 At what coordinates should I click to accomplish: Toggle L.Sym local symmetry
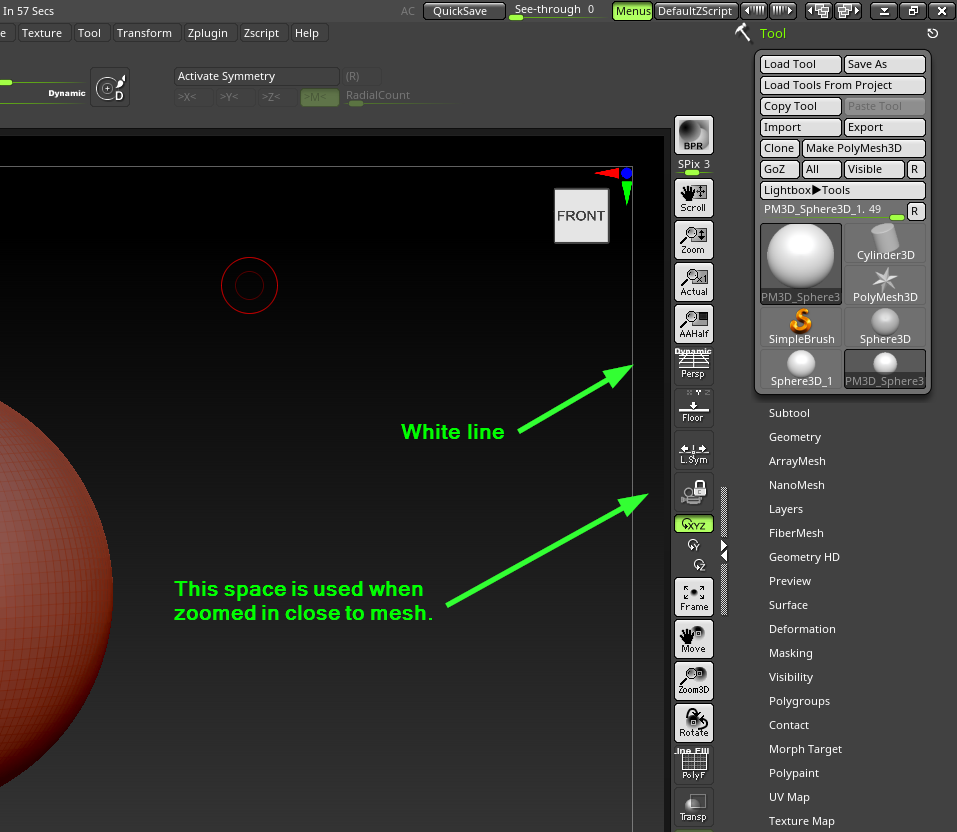click(x=693, y=450)
